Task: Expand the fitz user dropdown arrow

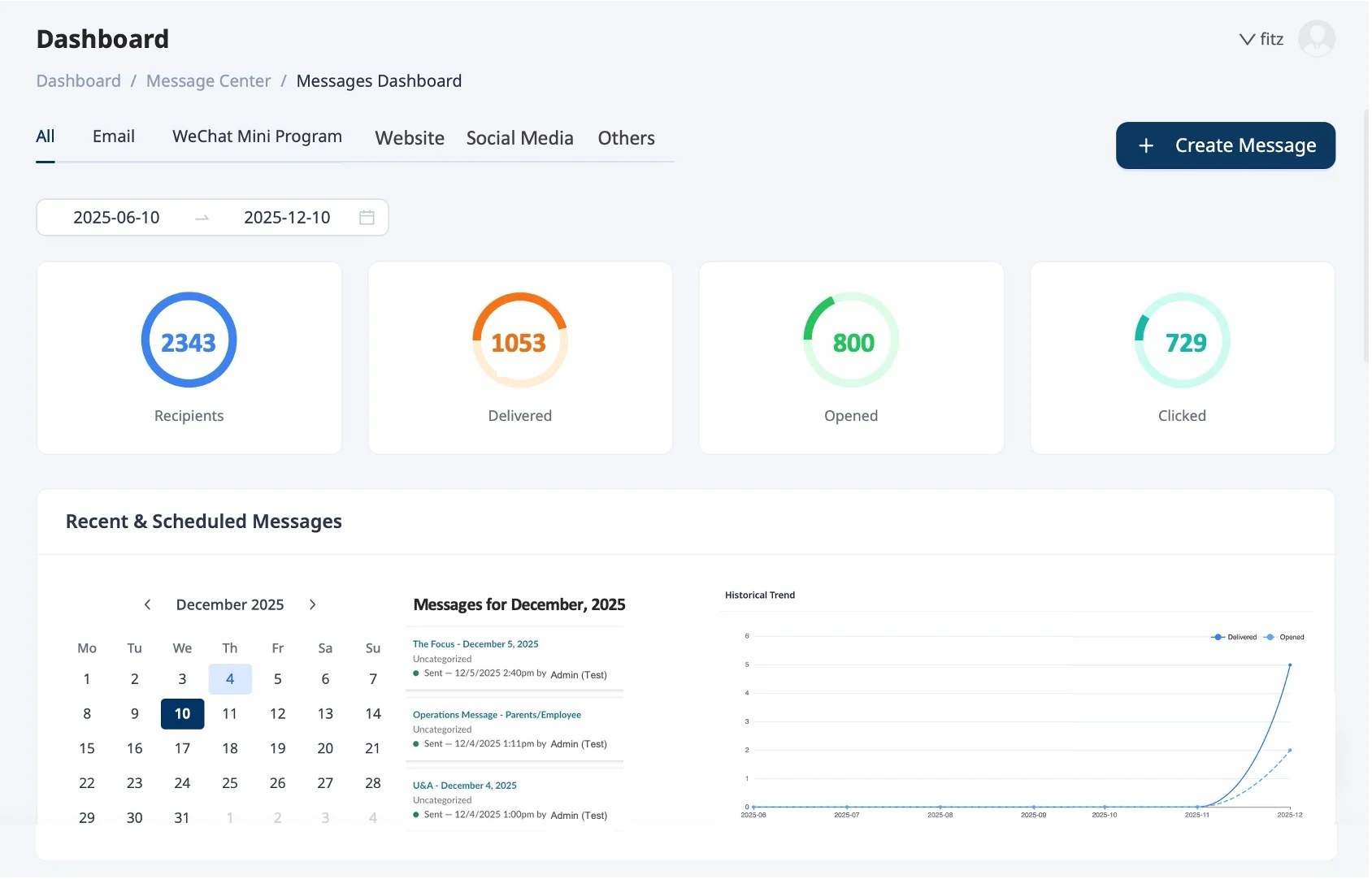Action: [1247, 39]
